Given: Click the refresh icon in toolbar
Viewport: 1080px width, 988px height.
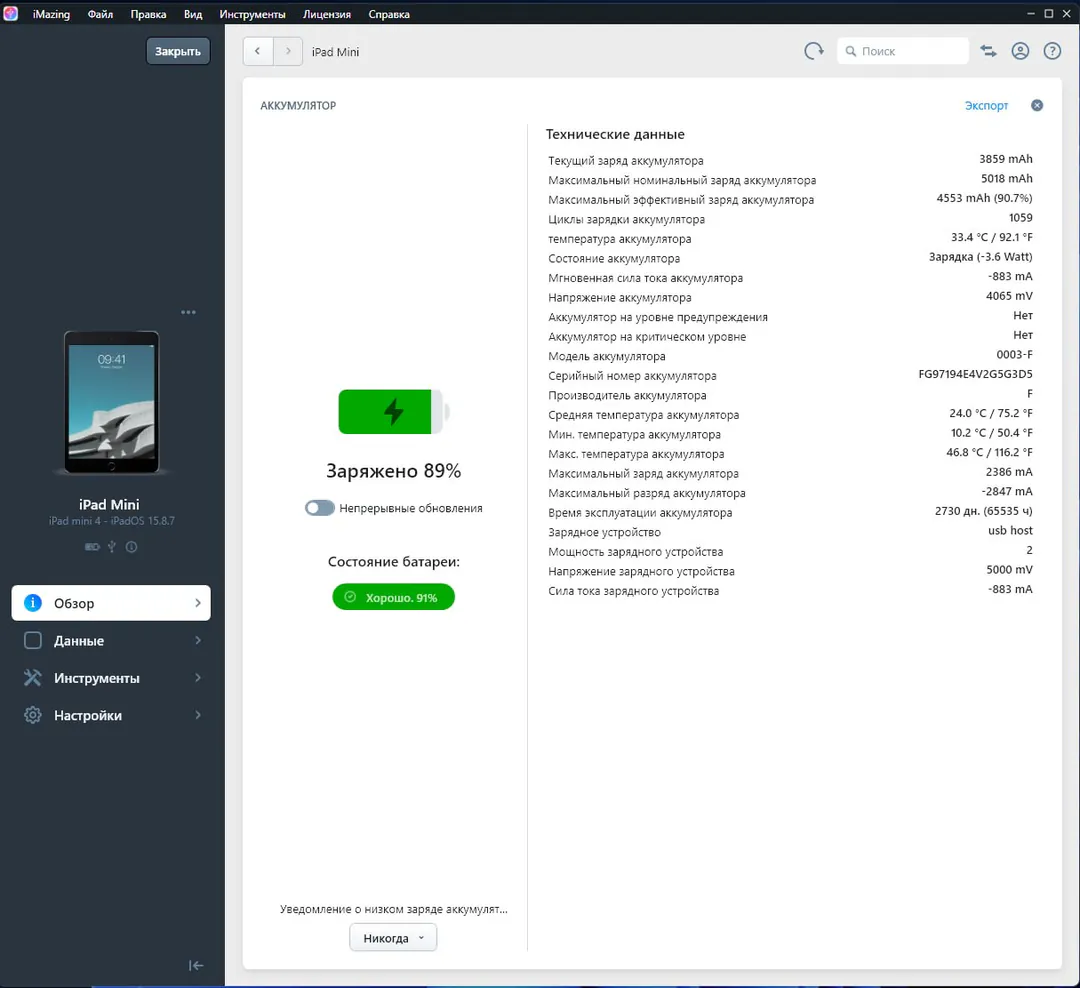Looking at the screenshot, I should coord(813,51).
